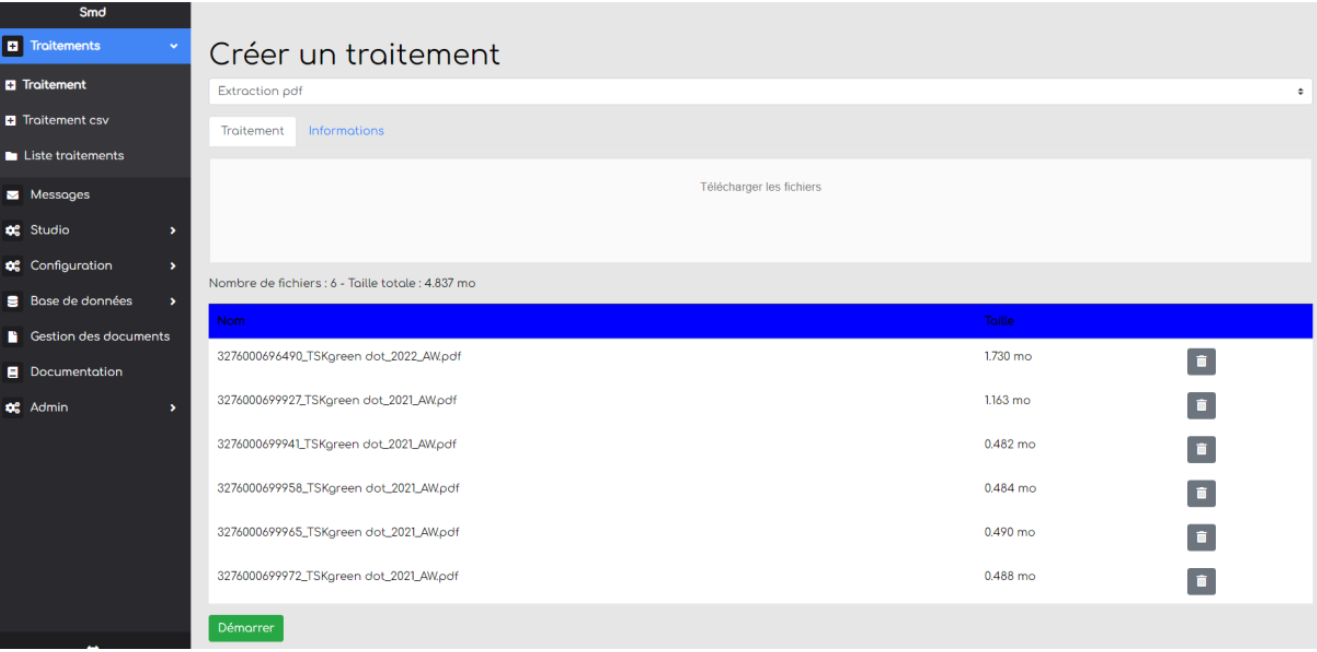Click trash icon for 3276000699958 file
Image resolution: width=1317 pixels, height=652 pixels.
coord(1201,493)
